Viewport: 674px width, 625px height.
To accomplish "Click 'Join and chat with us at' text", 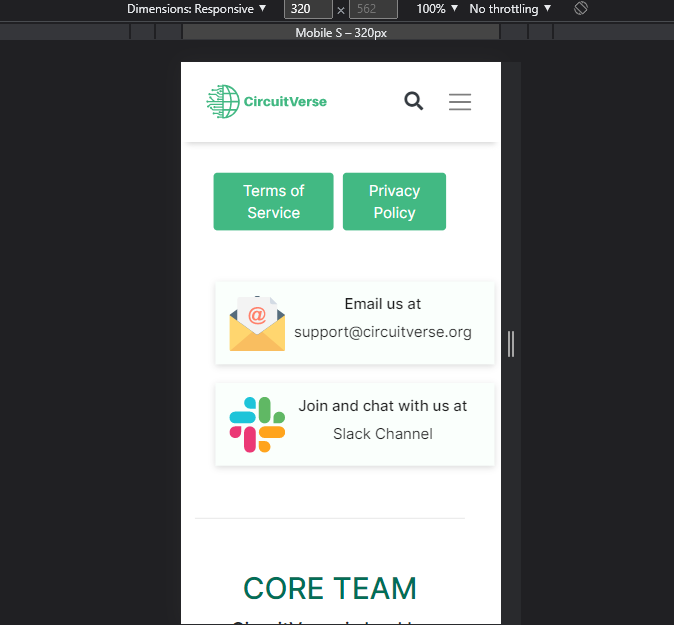I will (383, 406).
